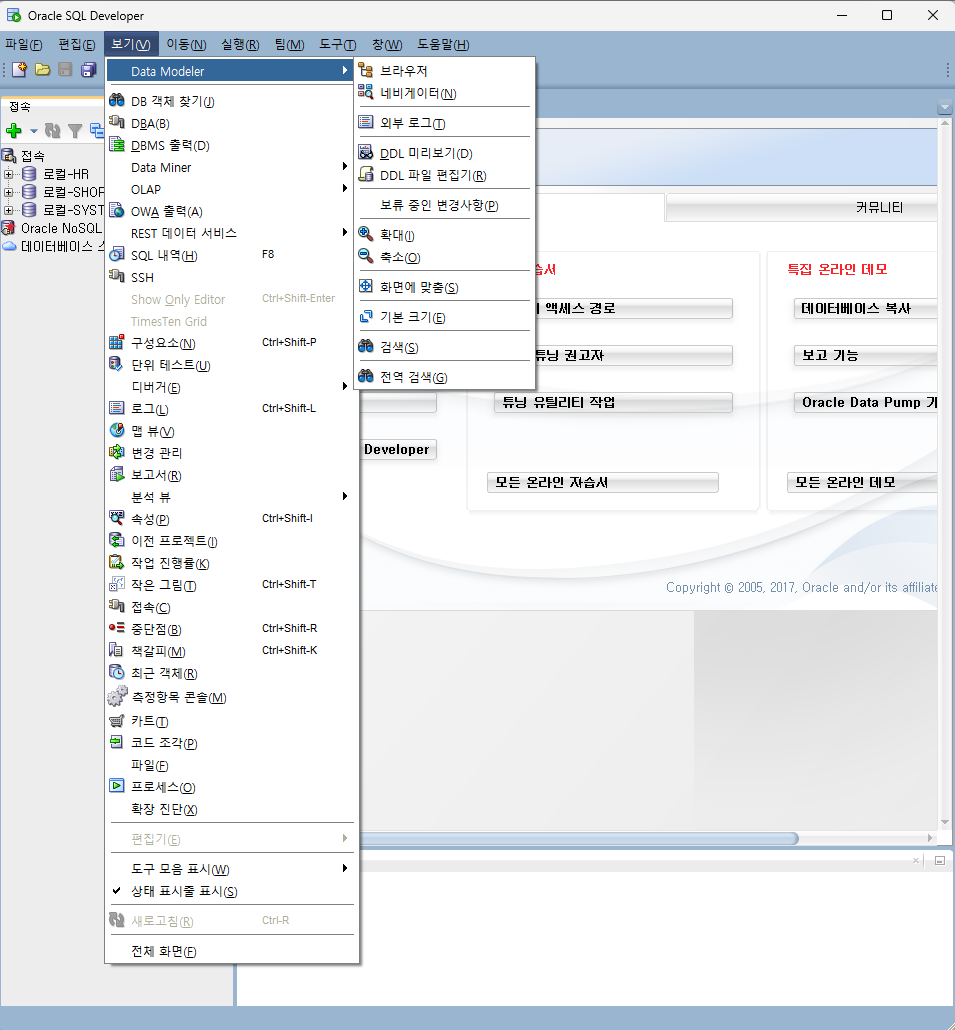The height and width of the screenshot is (1030, 955).
Task: Expand the 로컬-SHOP connection node
Action: click(9, 192)
